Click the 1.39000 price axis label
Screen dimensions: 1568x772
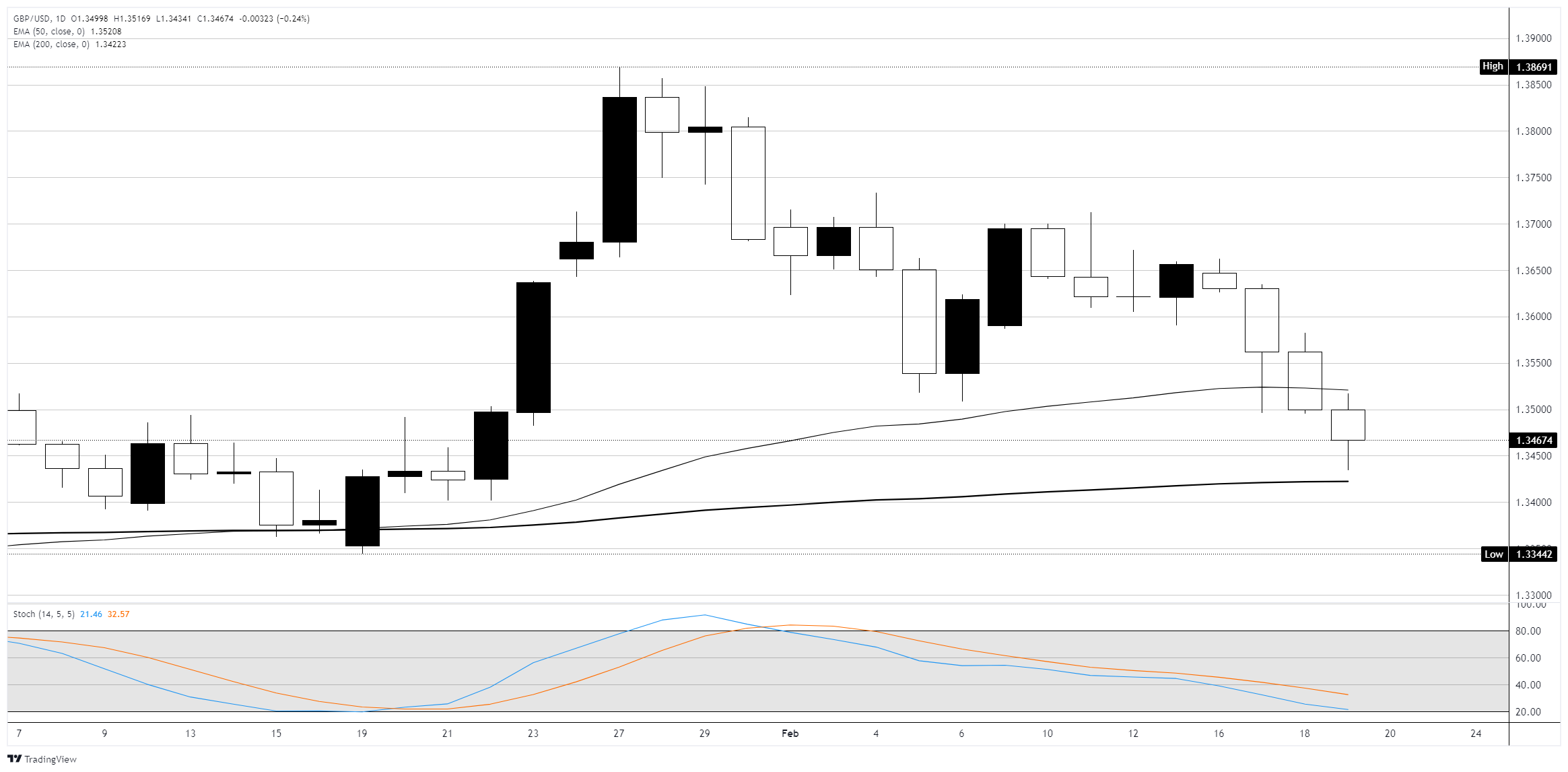(1533, 38)
